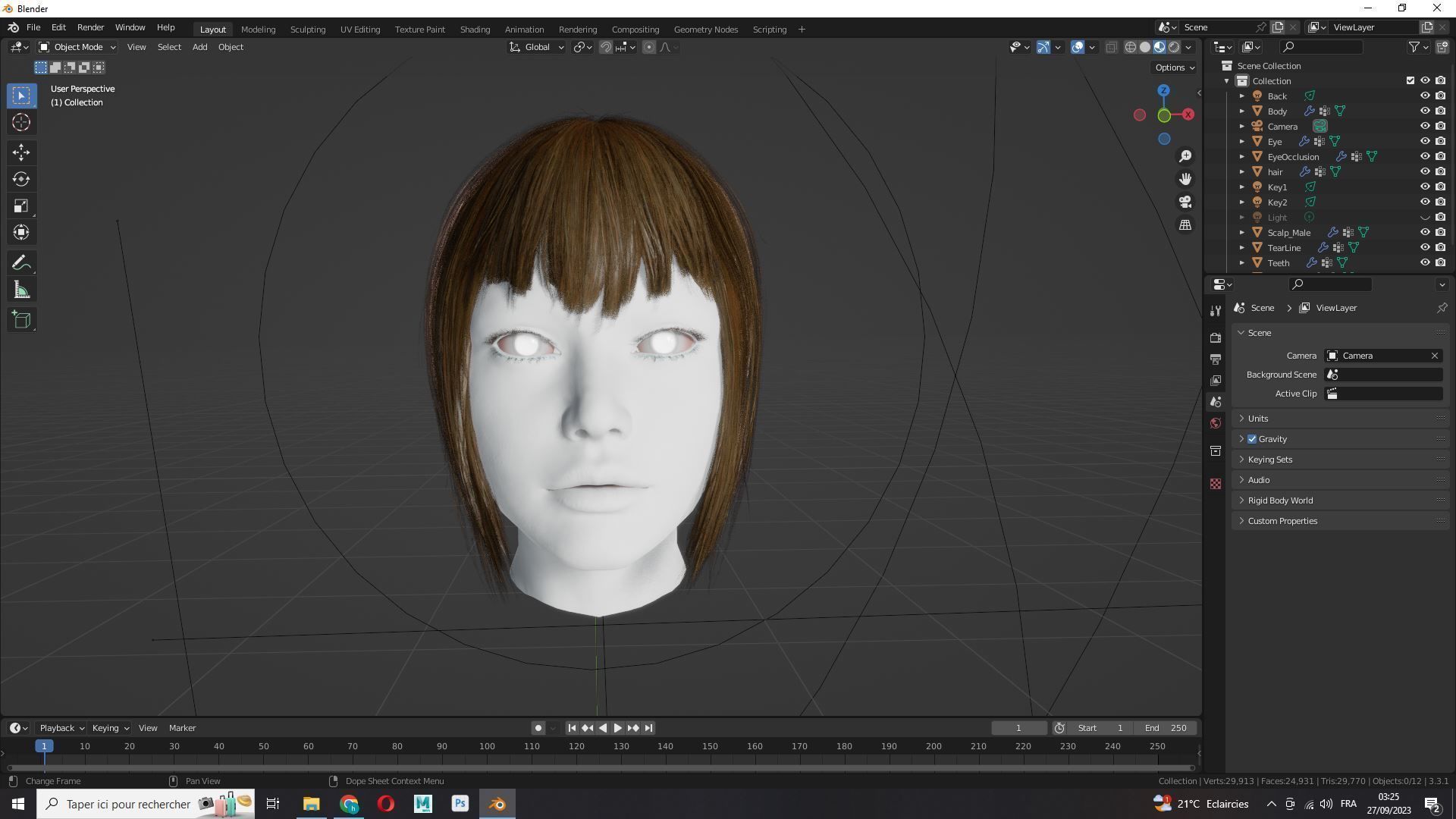Toggle X-ray display in viewport header
The width and height of the screenshot is (1456, 819).
[1112, 47]
